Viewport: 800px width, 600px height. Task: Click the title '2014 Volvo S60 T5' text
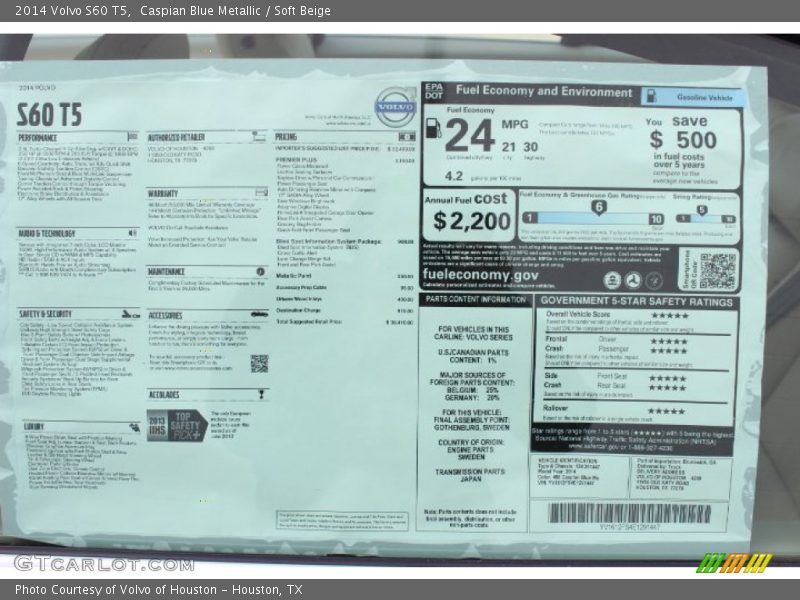71,10
